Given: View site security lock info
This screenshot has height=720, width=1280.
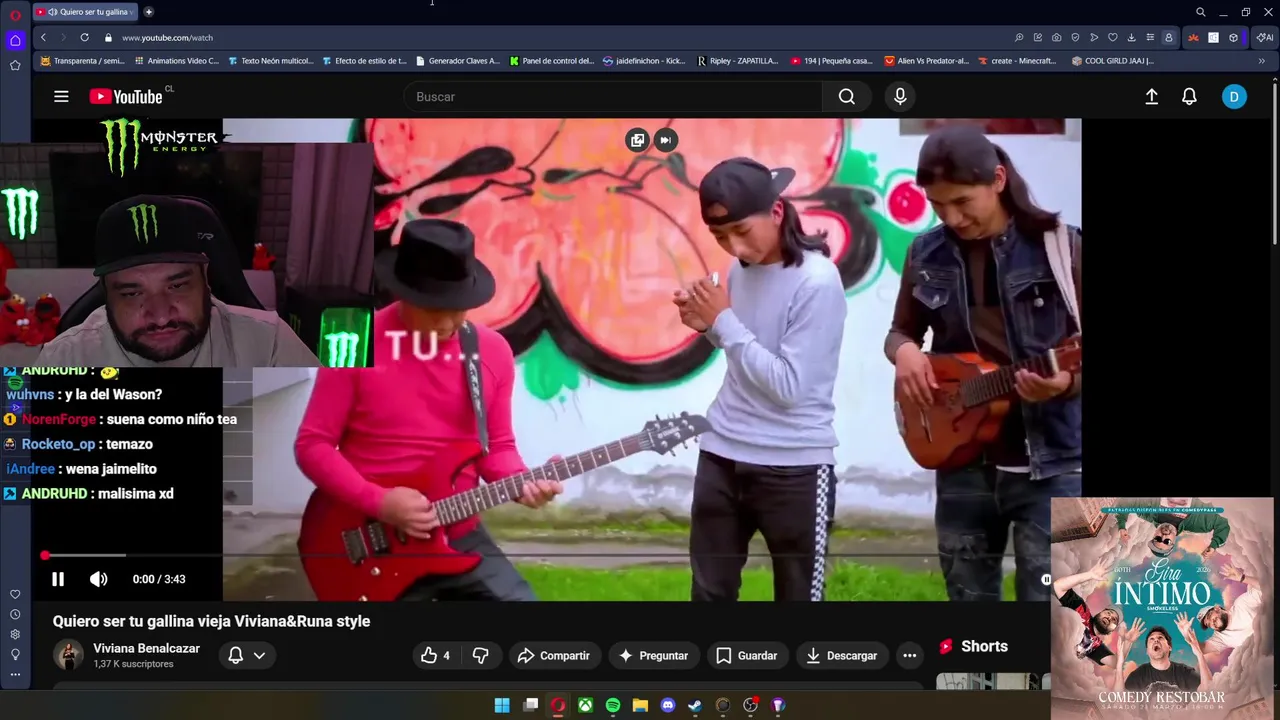Looking at the screenshot, I should coord(108,37).
